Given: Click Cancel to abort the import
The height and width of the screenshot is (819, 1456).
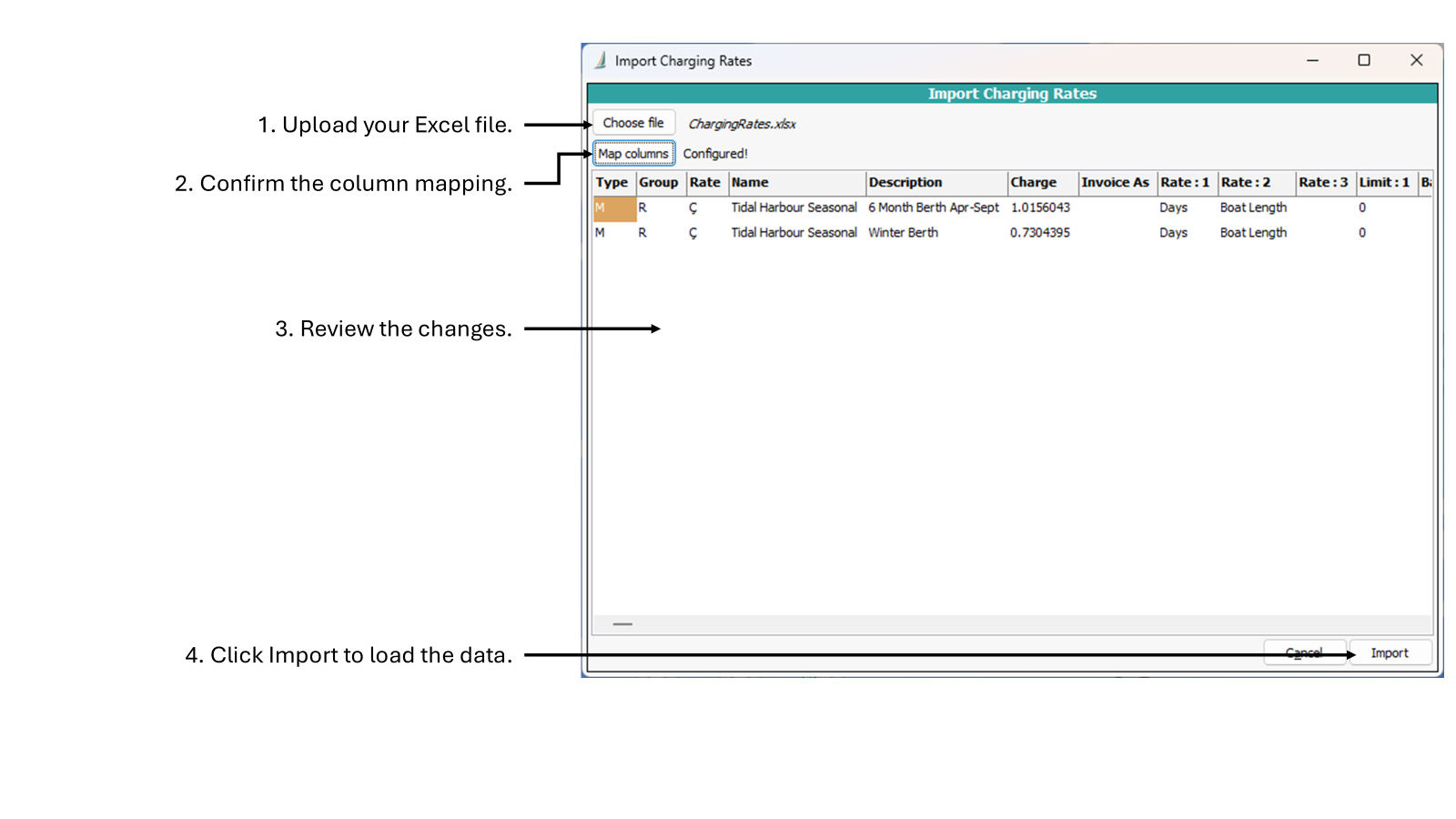Looking at the screenshot, I should point(1304,652).
